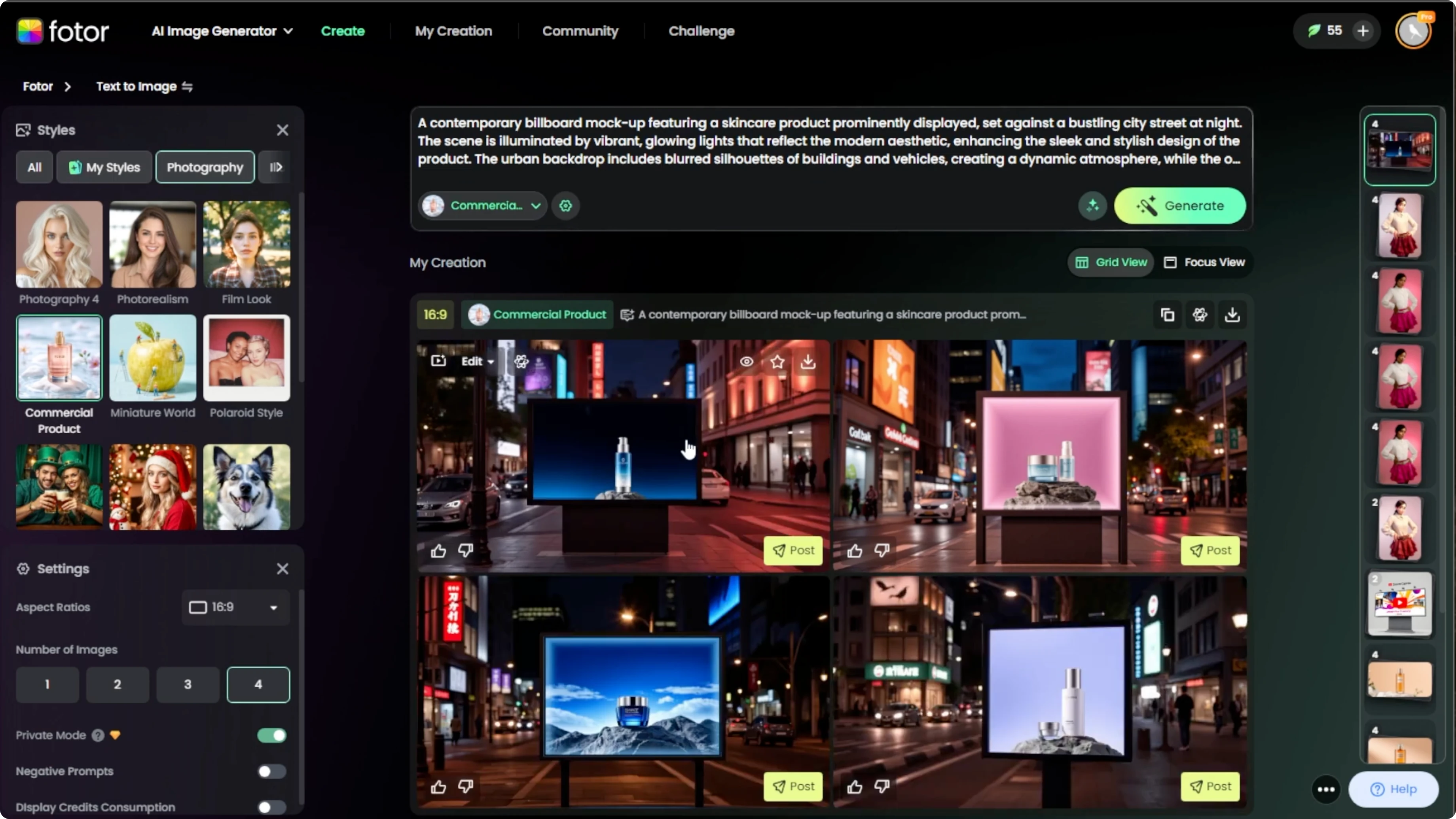Open the Aspect Ratios 16:9 dropdown

coord(236,607)
